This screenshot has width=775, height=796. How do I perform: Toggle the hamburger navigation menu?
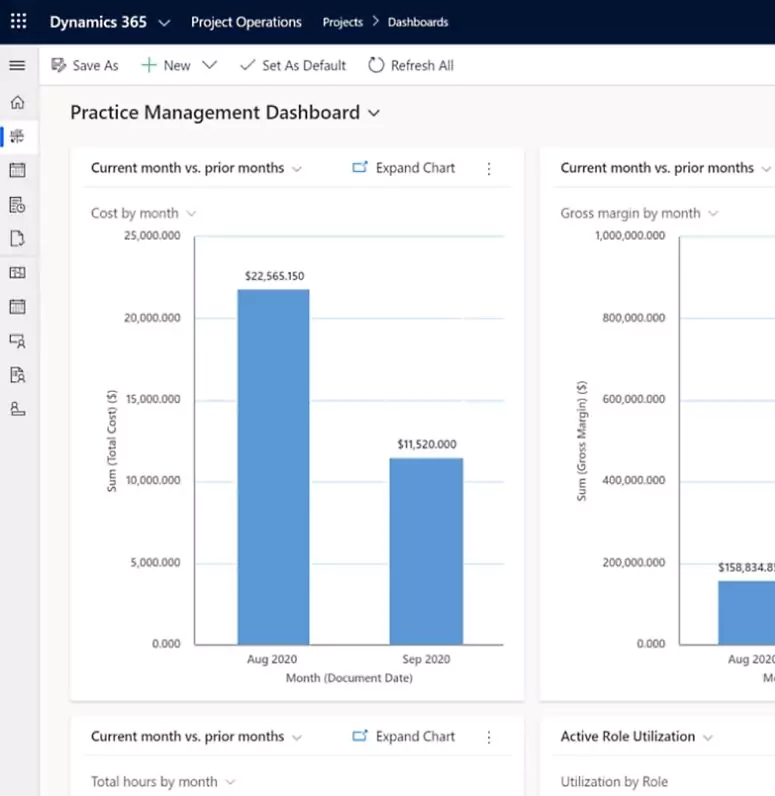pyautogui.click(x=17, y=66)
